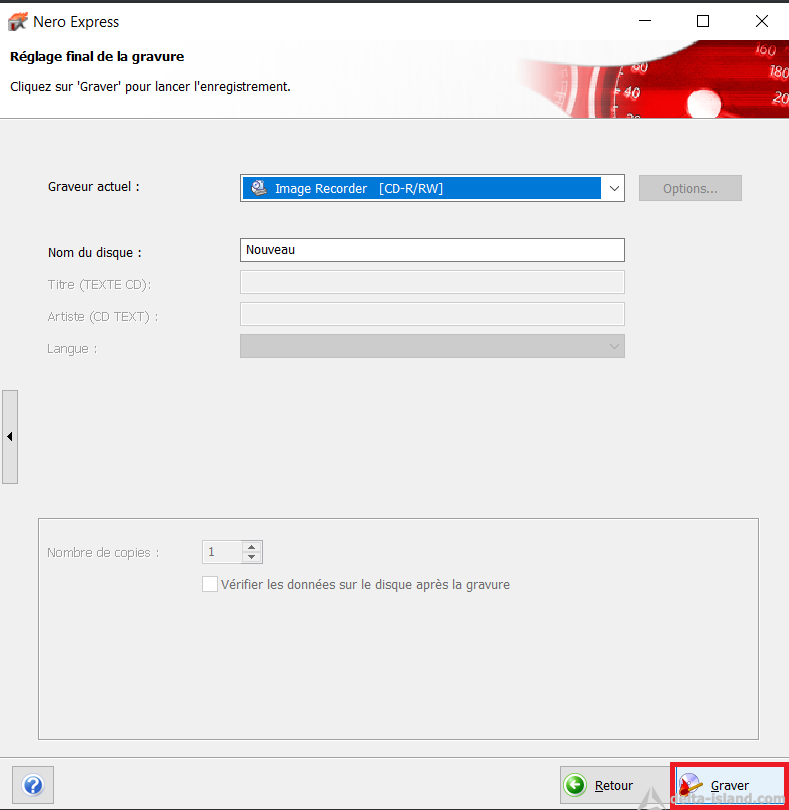Increase number of copies with up arrow
Image resolution: width=789 pixels, height=810 pixels.
point(252,547)
